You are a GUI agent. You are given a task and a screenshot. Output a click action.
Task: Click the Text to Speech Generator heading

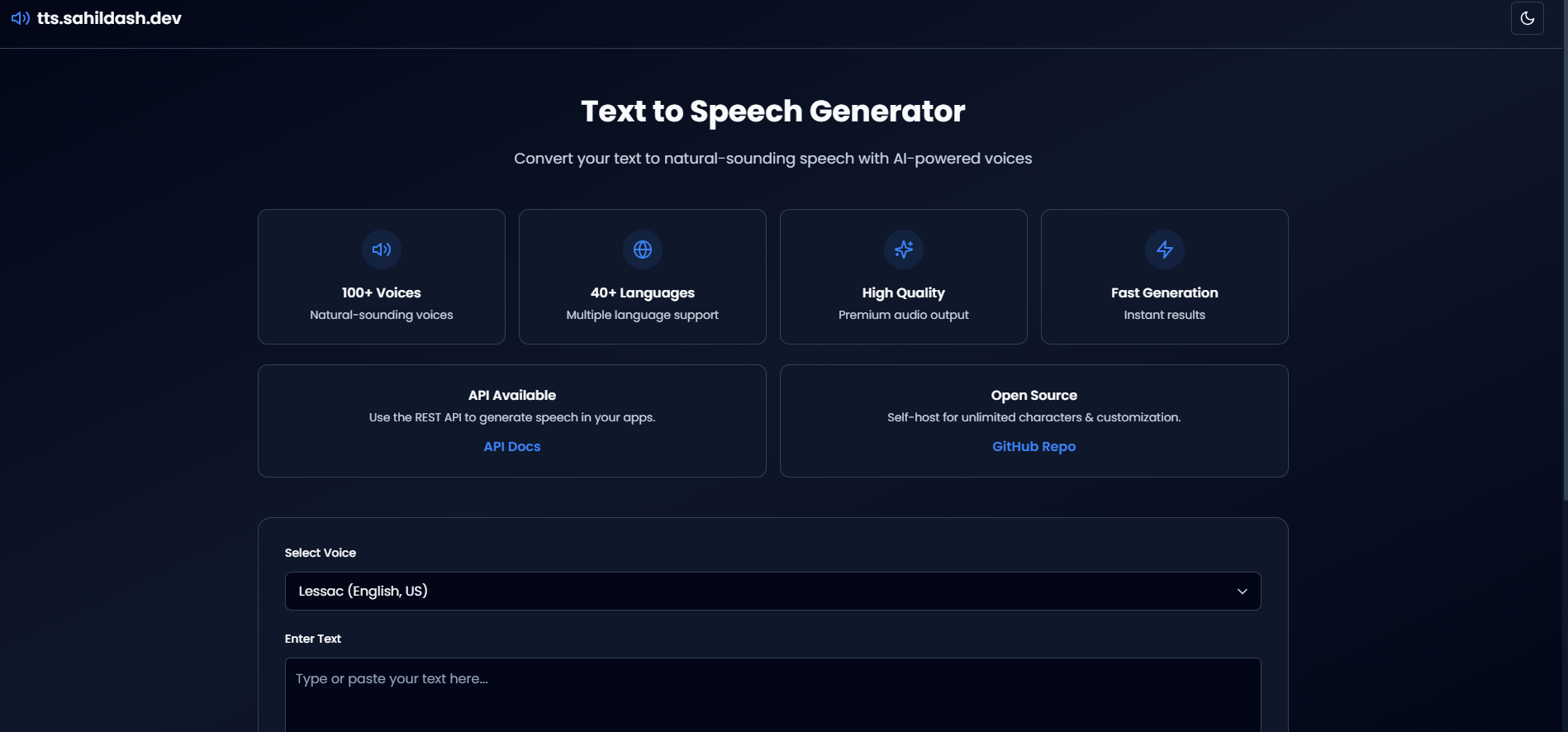(x=772, y=112)
